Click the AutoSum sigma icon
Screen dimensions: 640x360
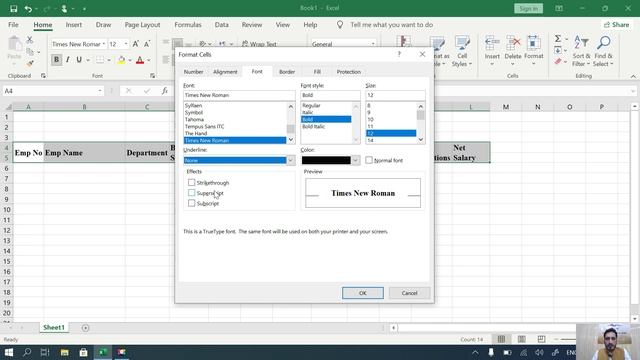558,39
